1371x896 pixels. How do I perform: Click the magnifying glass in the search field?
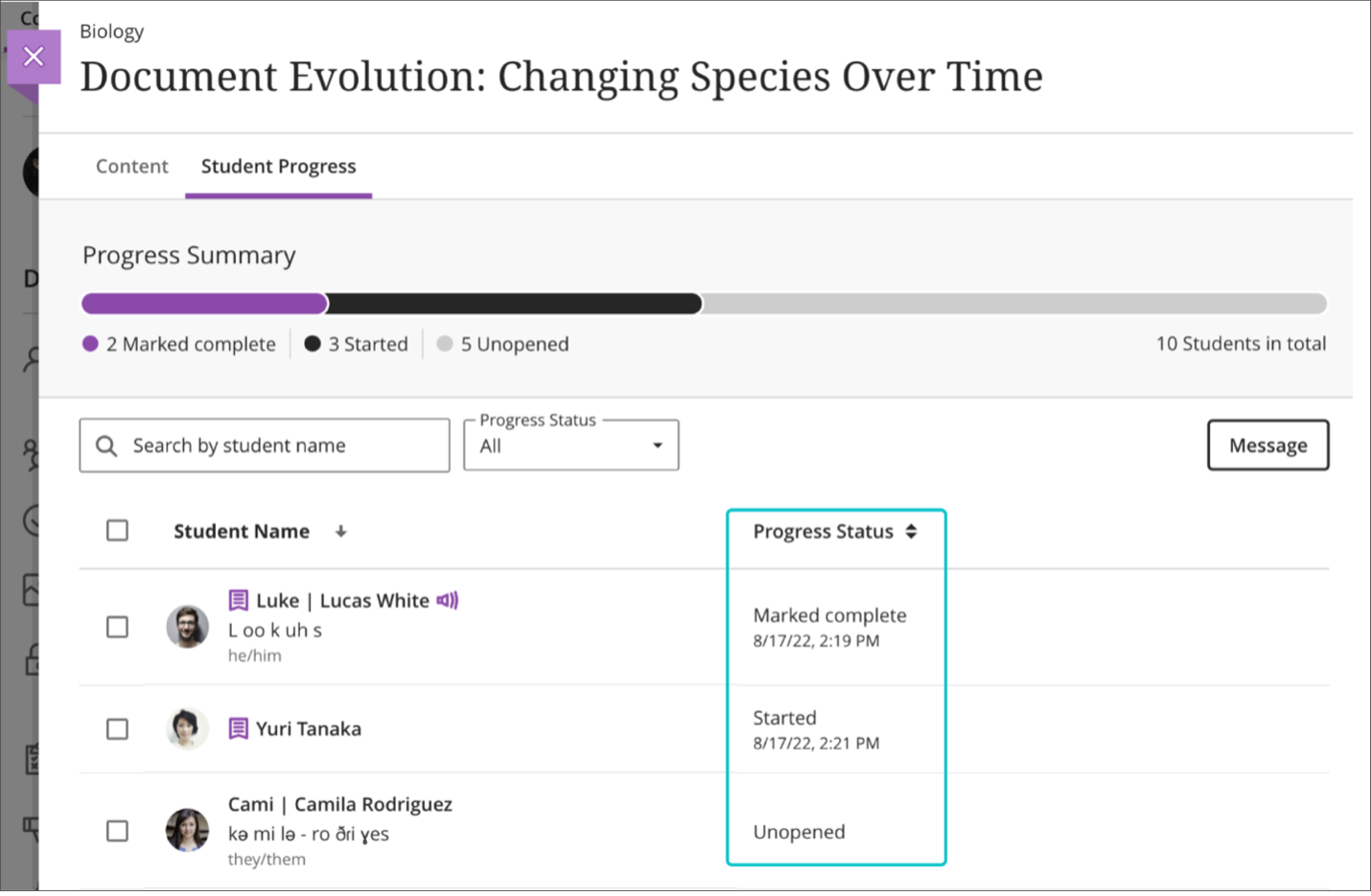point(106,445)
